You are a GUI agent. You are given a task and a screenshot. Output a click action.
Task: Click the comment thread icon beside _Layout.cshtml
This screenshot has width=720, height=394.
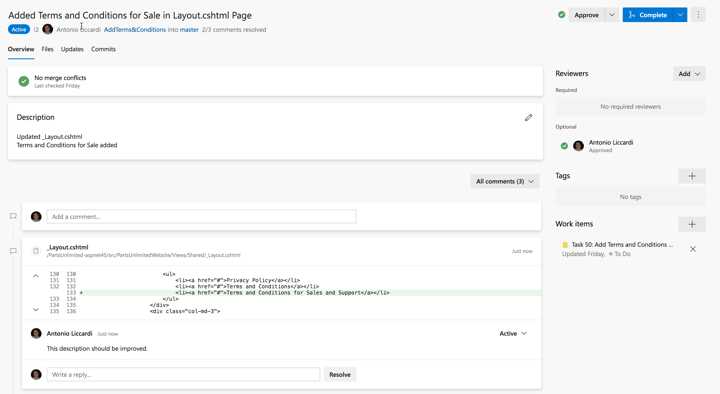13,251
